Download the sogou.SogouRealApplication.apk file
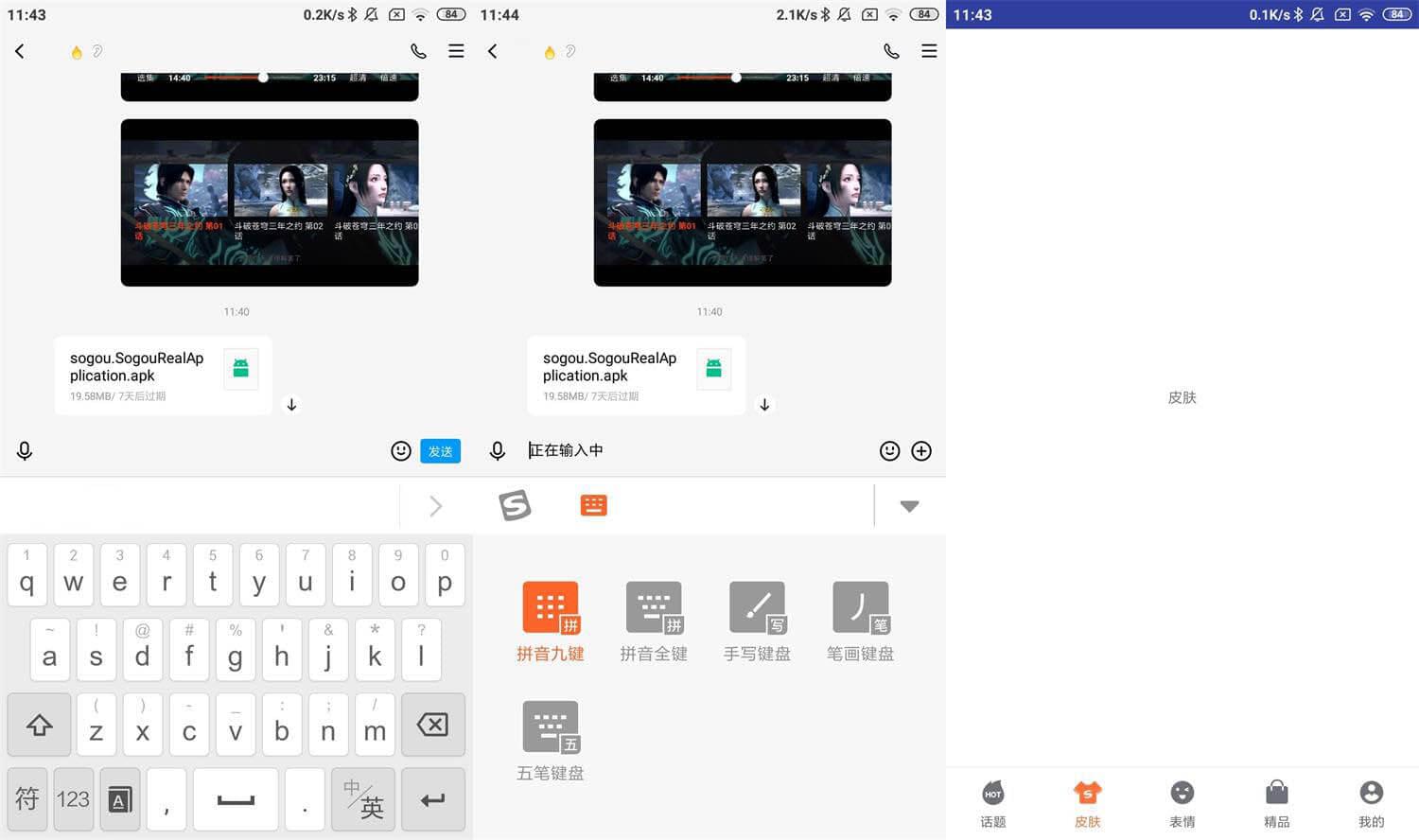 tap(292, 405)
